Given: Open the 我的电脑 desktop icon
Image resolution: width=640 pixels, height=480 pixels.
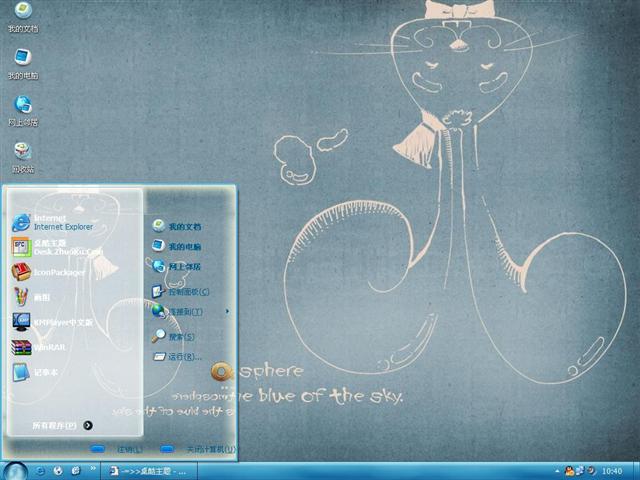Looking at the screenshot, I should (x=23, y=64).
